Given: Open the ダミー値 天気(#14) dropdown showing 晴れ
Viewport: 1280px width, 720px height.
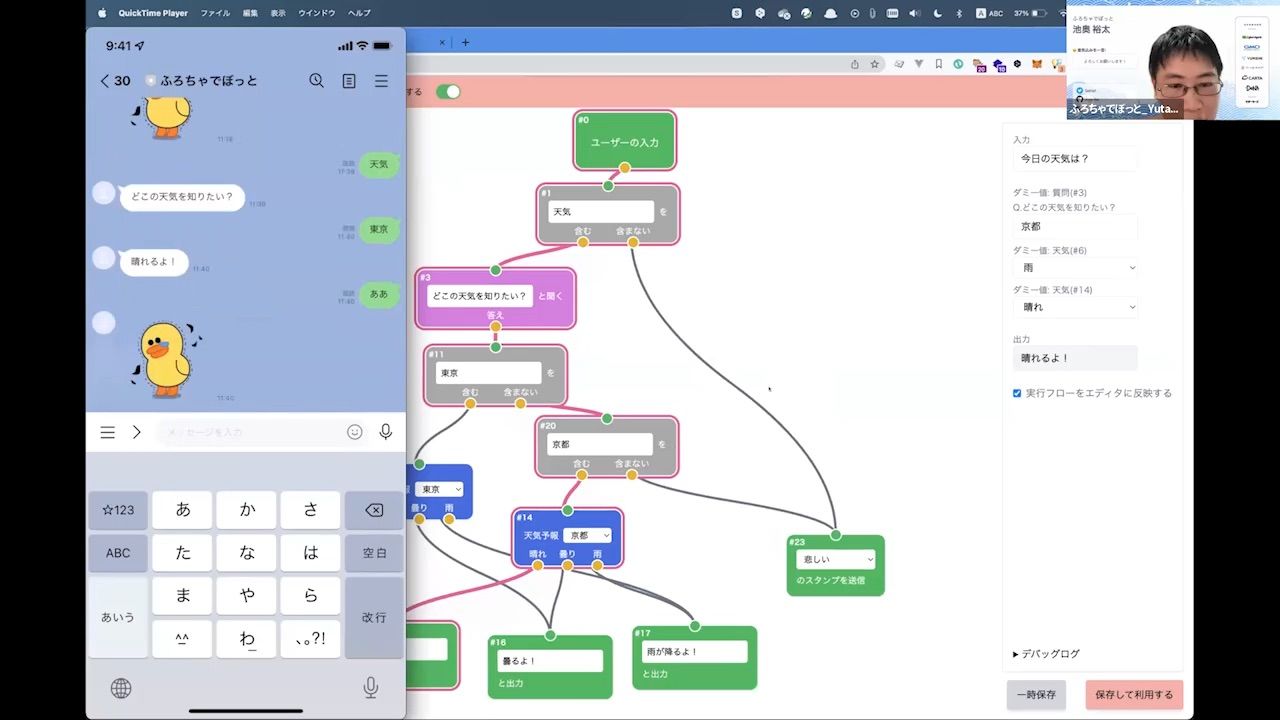Looking at the screenshot, I should click(1075, 307).
